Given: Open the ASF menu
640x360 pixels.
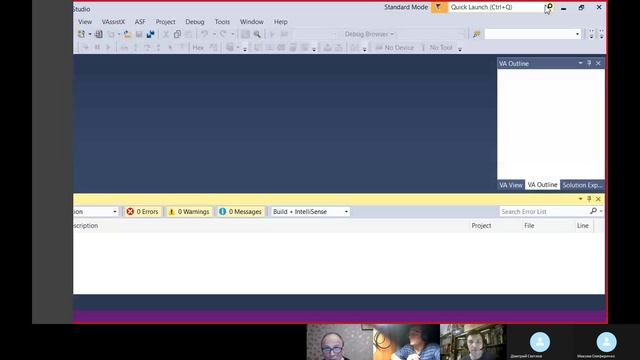Looking at the screenshot, I should point(140,22).
